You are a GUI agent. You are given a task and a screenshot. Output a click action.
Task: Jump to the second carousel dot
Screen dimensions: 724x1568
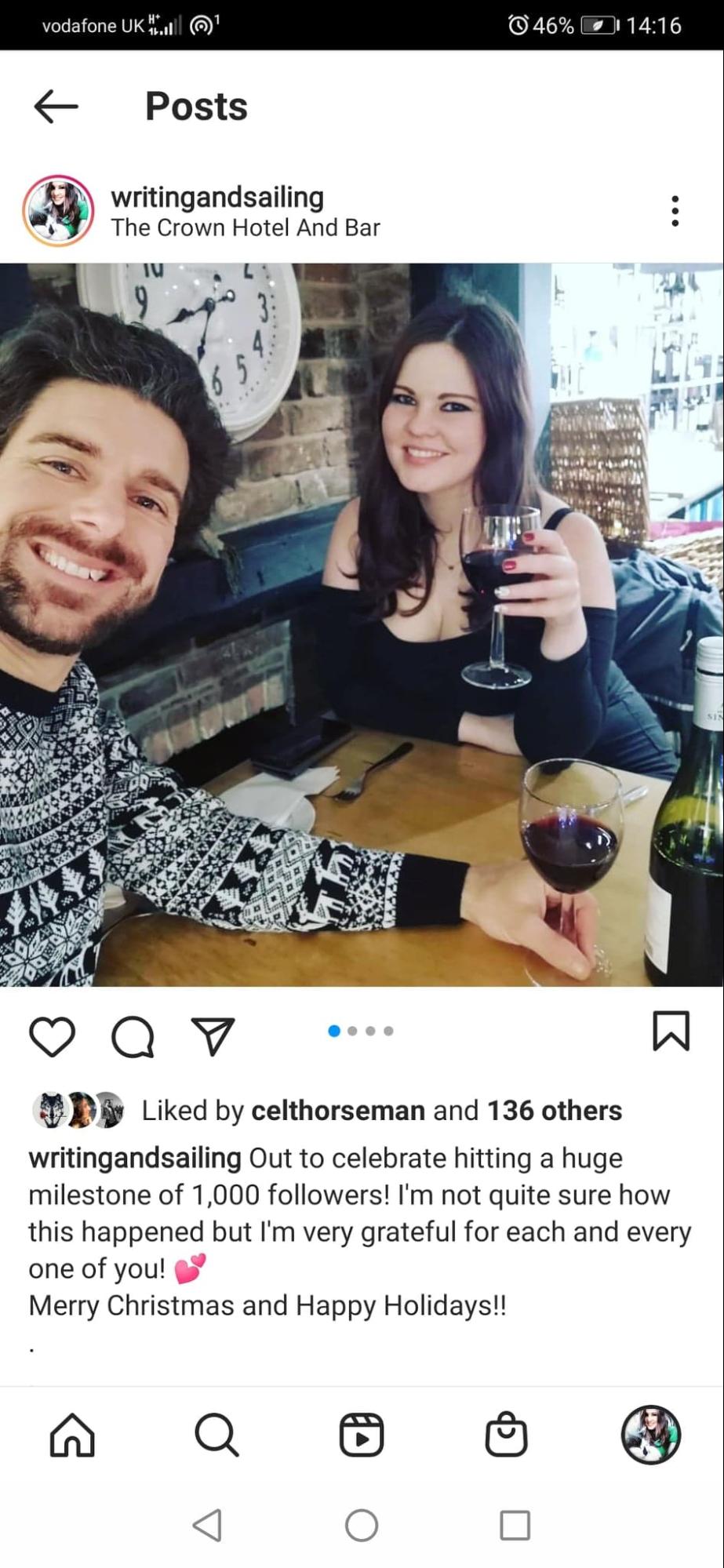pyautogui.click(x=352, y=1031)
